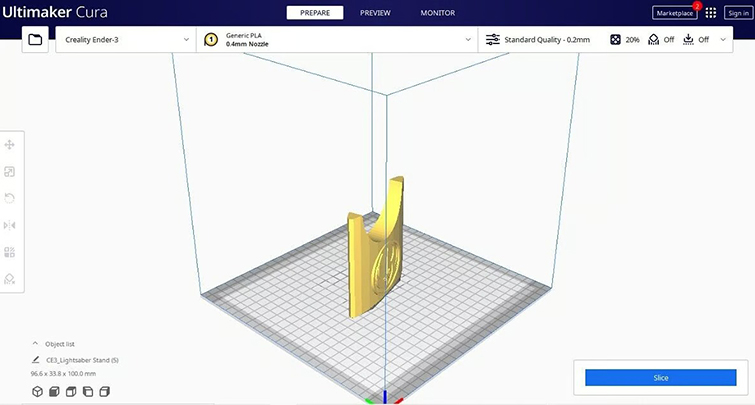Click pencil edit icon beside model name
The width and height of the screenshot is (755, 405).
[x=36, y=360]
